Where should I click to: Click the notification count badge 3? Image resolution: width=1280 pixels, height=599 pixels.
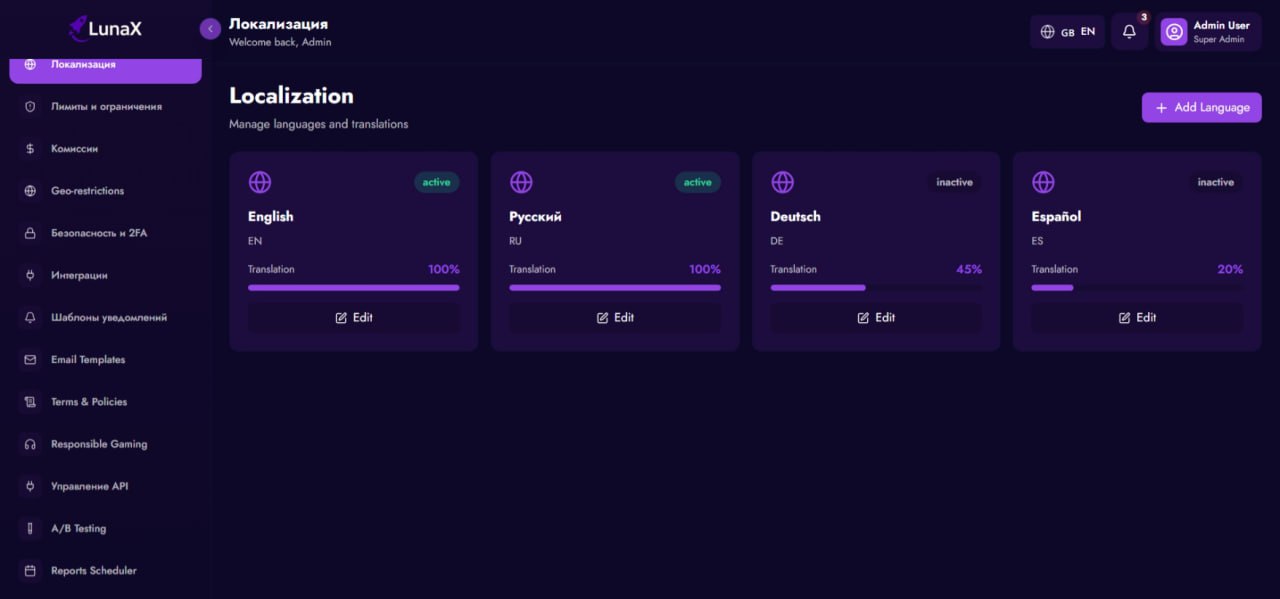pyautogui.click(x=1144, y=17)
